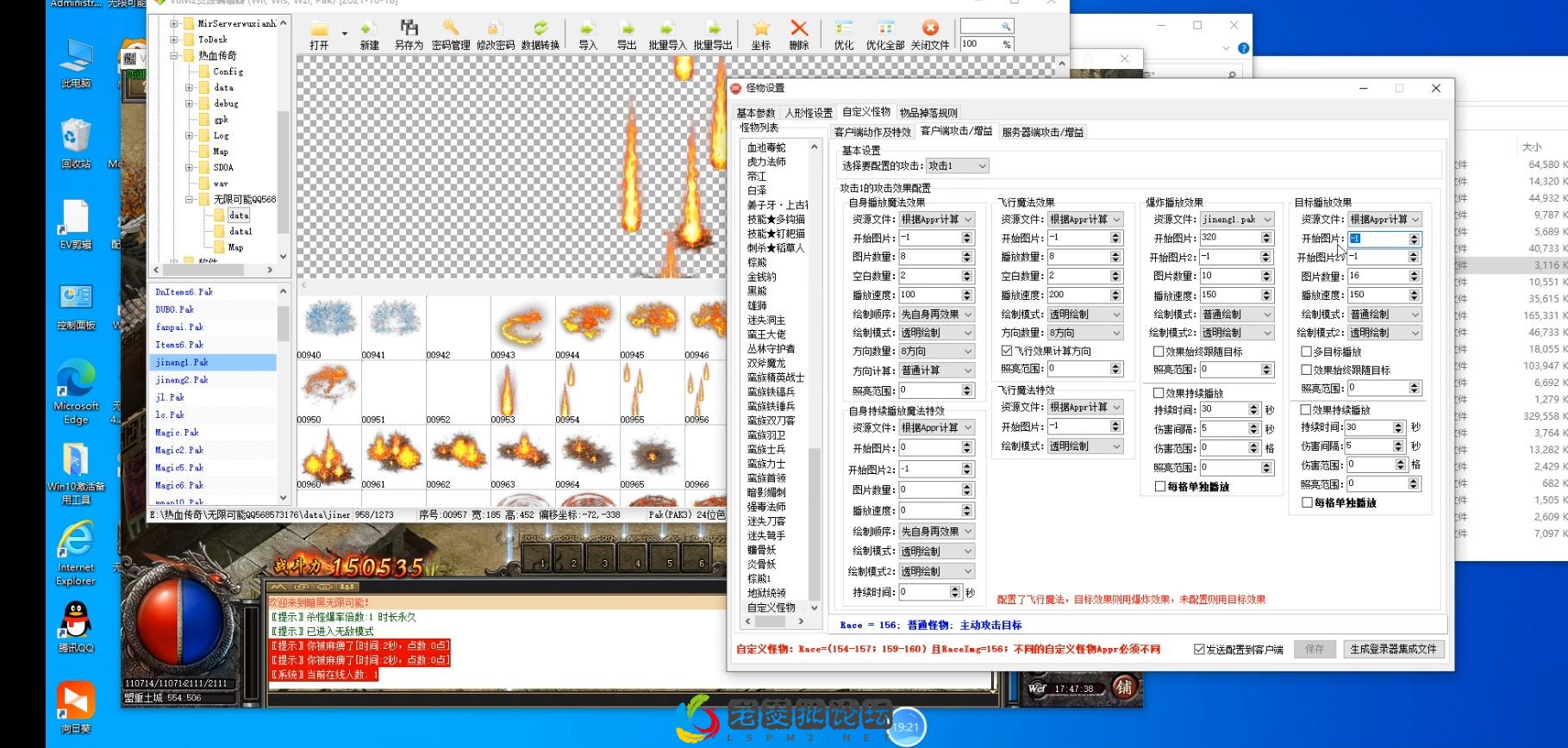Image resolution: width=1568 pixels, height=748 pixels.
Task: Select jineng2.Pak in the file list
Action: (x=182, y=380)
